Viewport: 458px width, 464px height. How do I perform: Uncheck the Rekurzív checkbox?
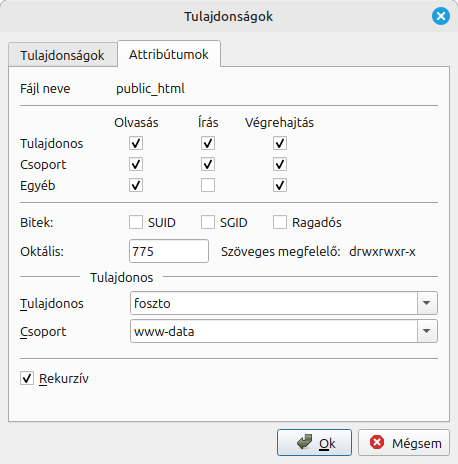[x=27, y=378]
